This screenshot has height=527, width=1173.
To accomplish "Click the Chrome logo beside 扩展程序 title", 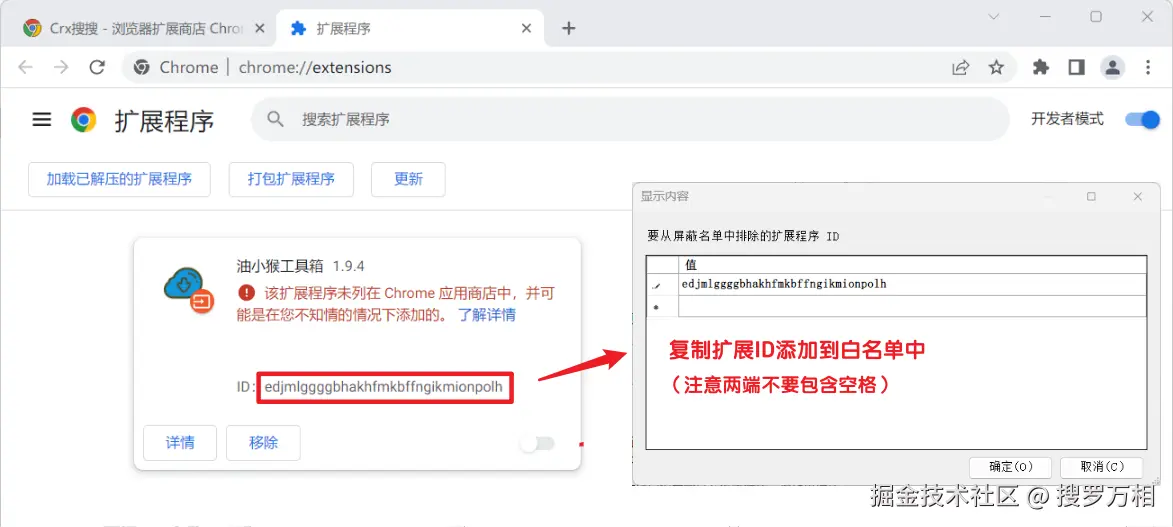I will (84, 120).
